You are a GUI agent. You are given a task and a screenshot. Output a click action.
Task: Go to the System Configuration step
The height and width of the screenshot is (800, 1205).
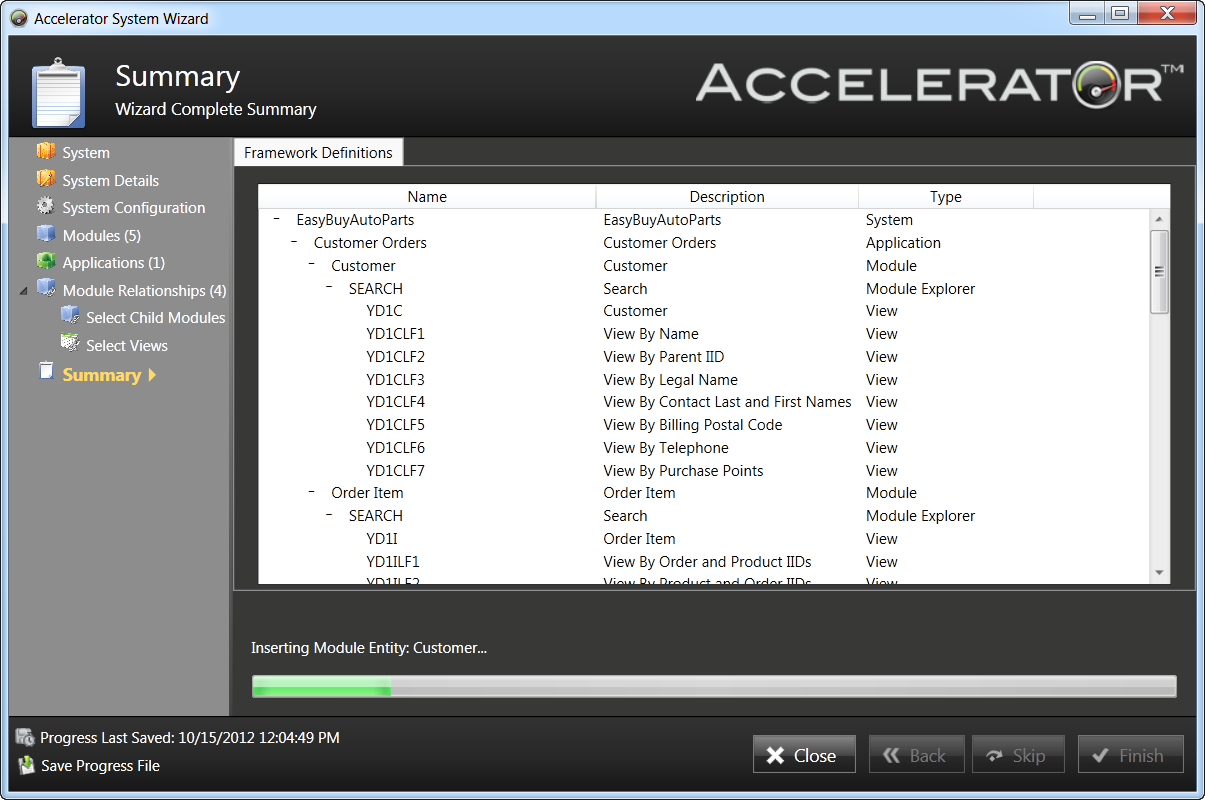133,208
